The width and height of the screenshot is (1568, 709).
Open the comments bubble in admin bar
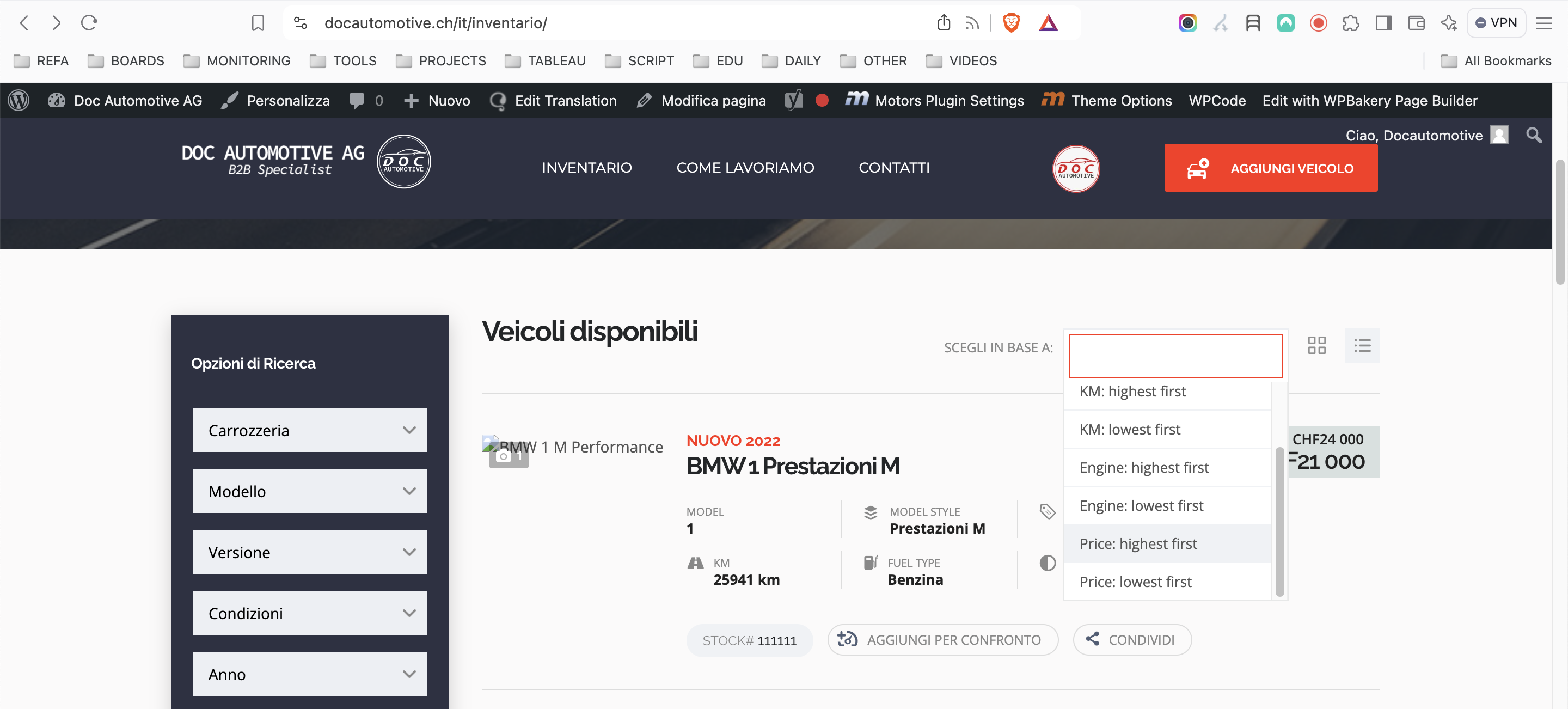pyautogui.click(x=366, y=100)
